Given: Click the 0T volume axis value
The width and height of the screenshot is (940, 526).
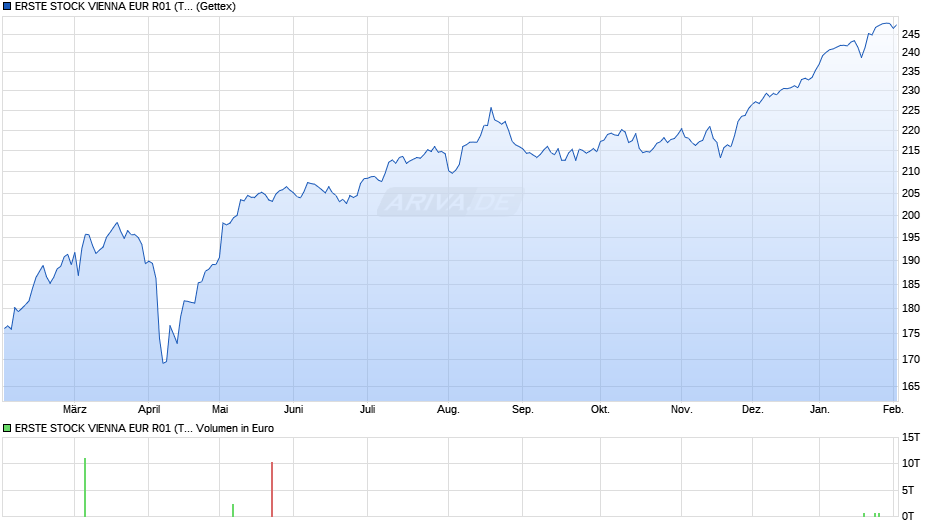Looking at the screenshot, I should (908, 516).
